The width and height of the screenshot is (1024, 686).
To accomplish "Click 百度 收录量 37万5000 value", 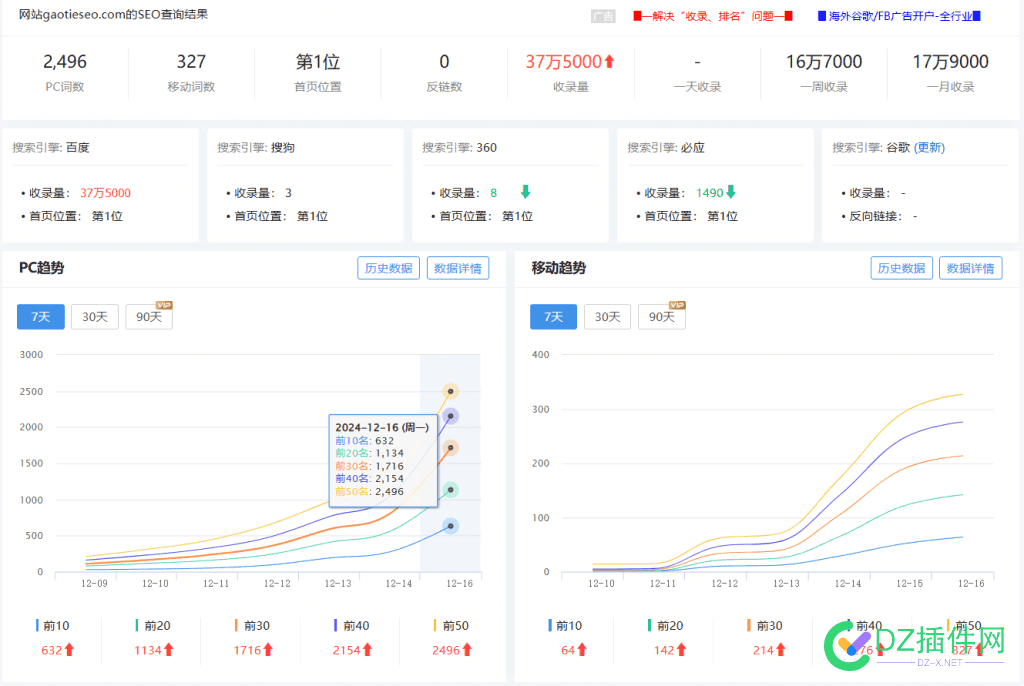I will pyautogui.click(x=105, y=193).
